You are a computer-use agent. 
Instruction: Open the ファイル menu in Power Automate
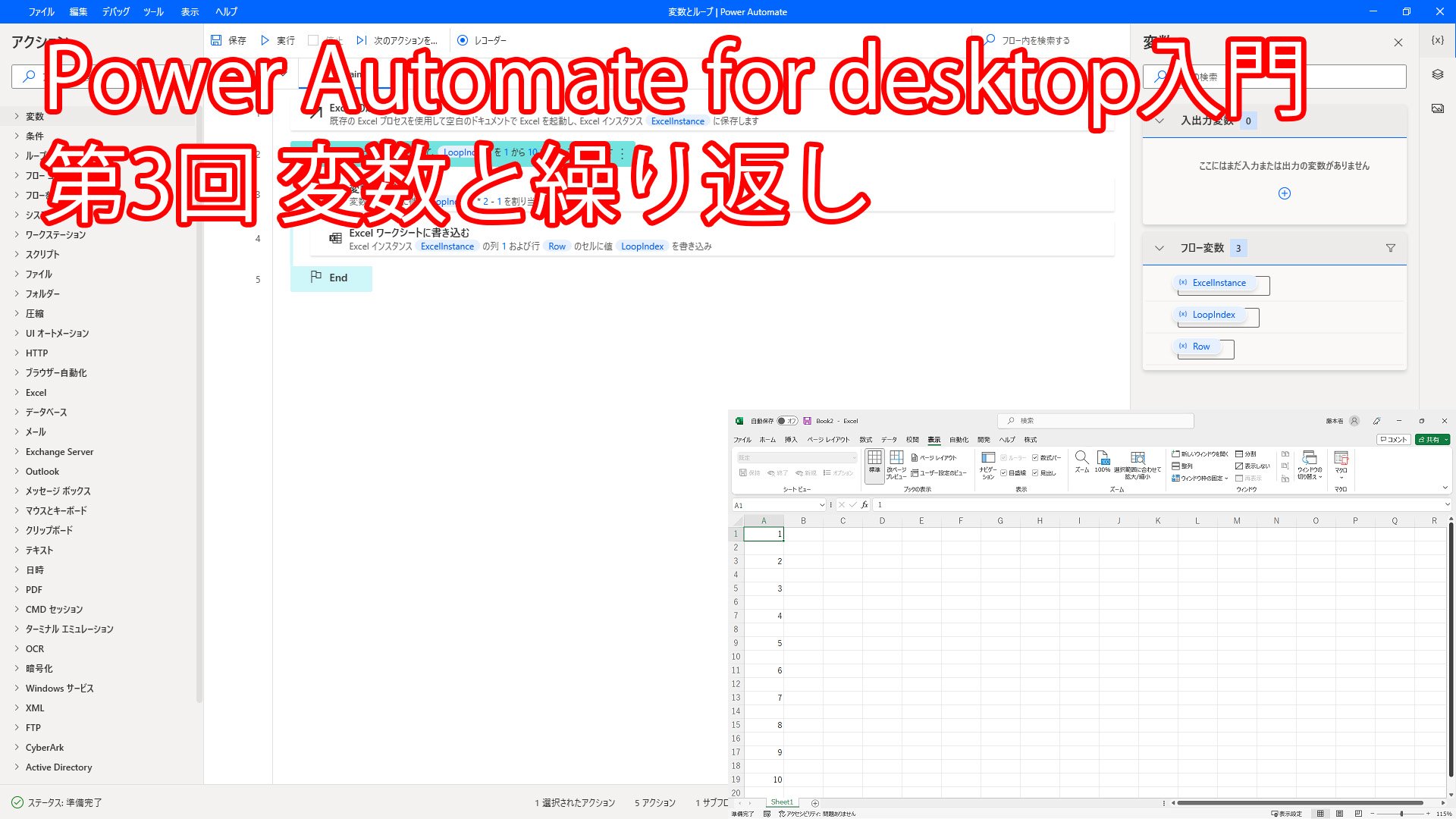41,11
